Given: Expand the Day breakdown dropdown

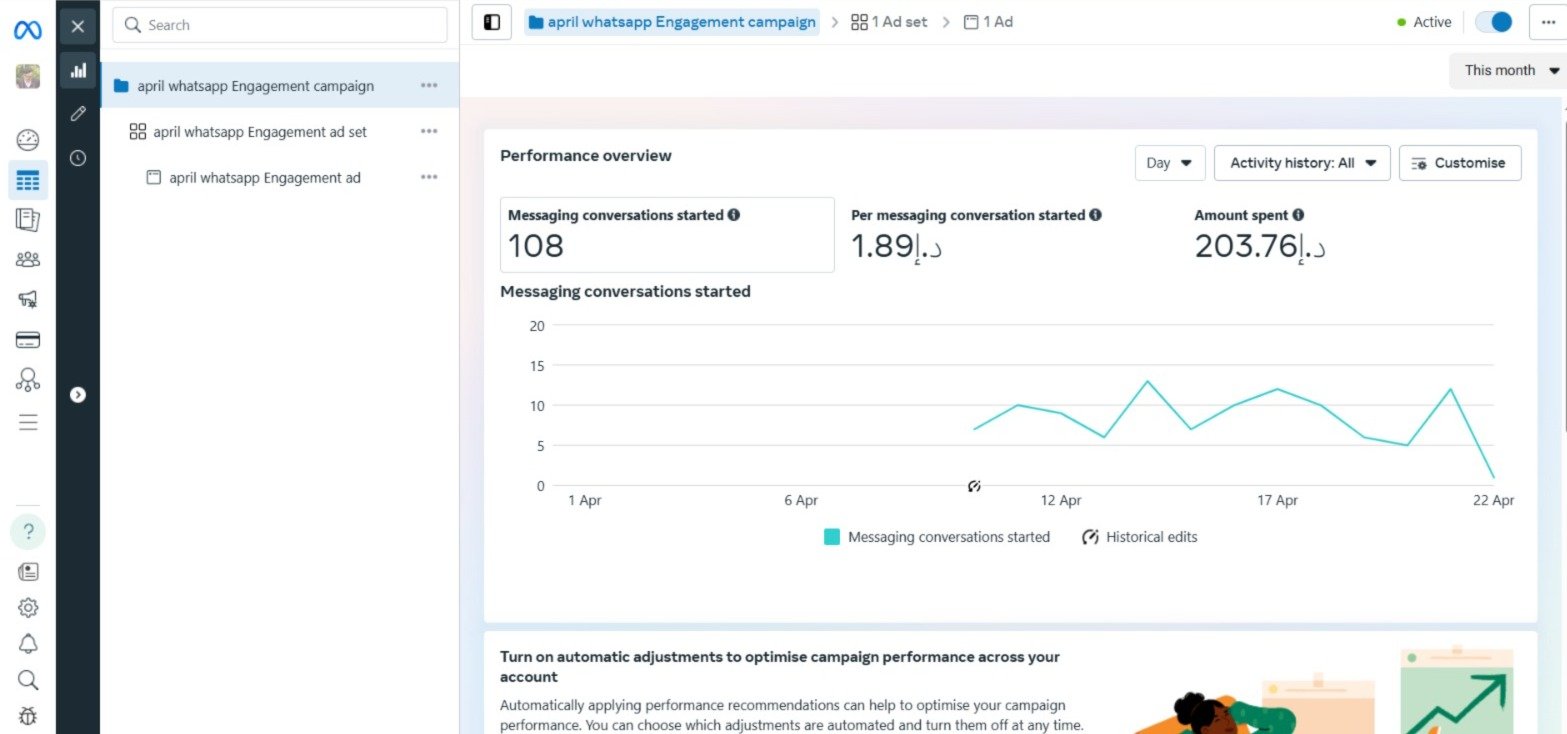Looking at the screenshot, I should tap(1169, 163).
